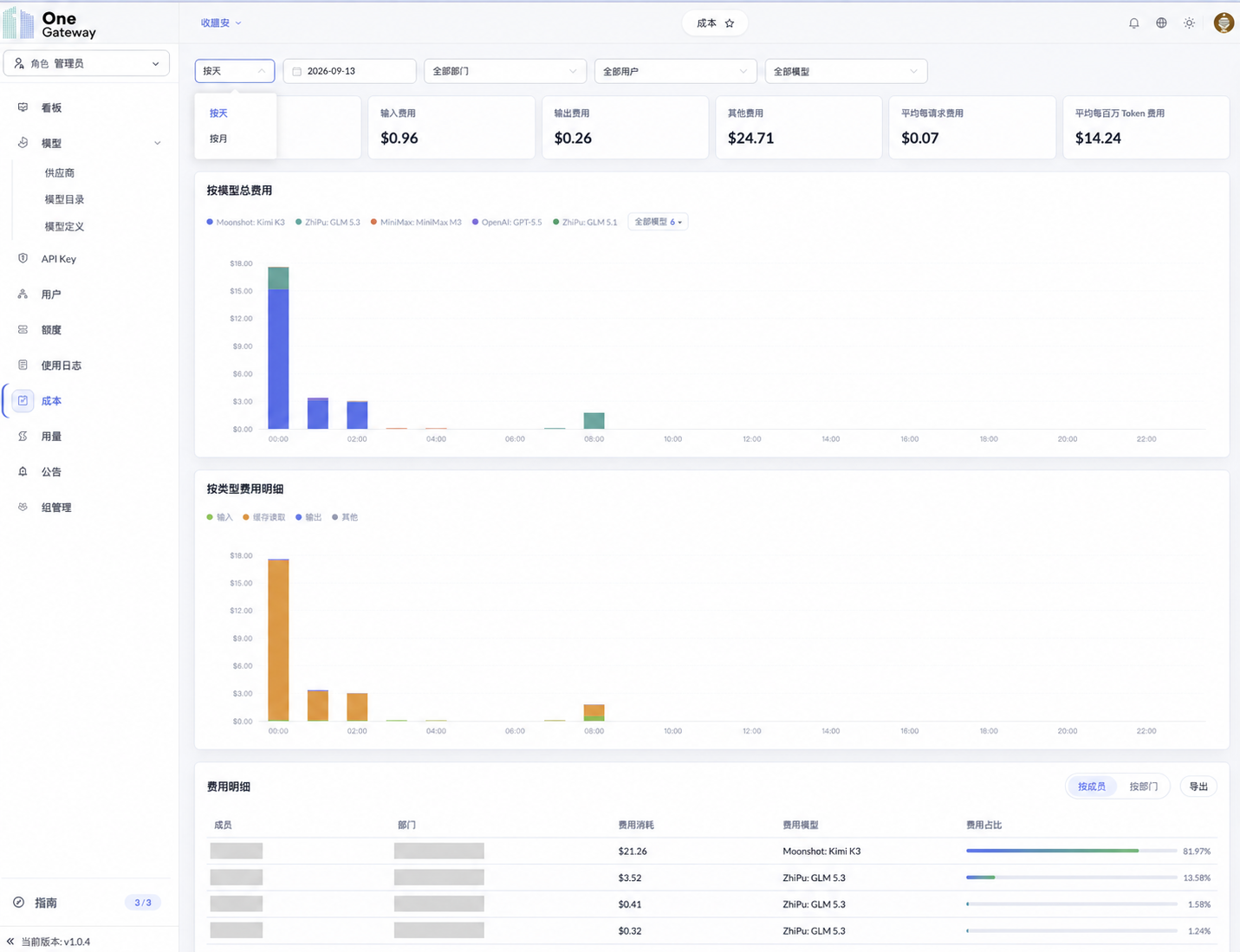Click the 81.97% cost share bar

[1072, 851]
